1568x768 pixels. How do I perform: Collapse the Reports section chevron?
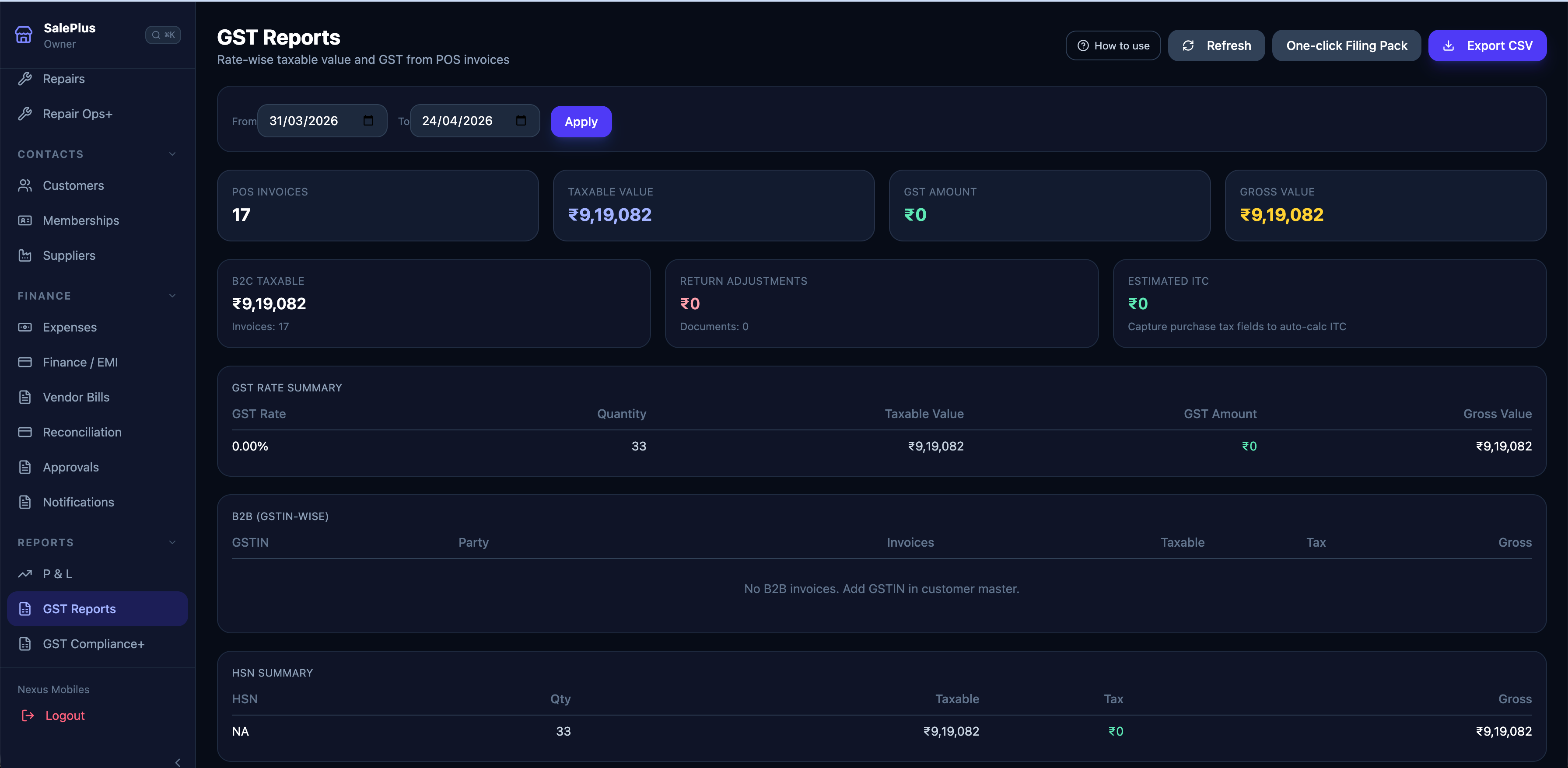point(172,542)
